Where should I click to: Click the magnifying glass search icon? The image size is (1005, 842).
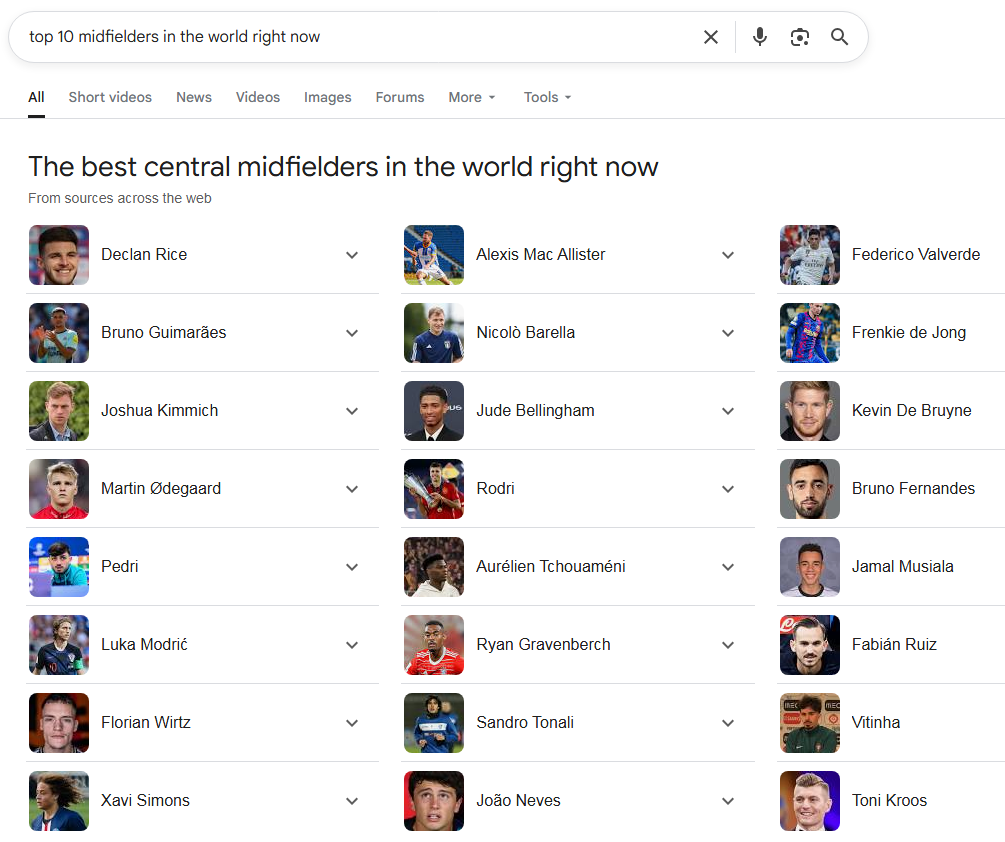pos(840,37)
